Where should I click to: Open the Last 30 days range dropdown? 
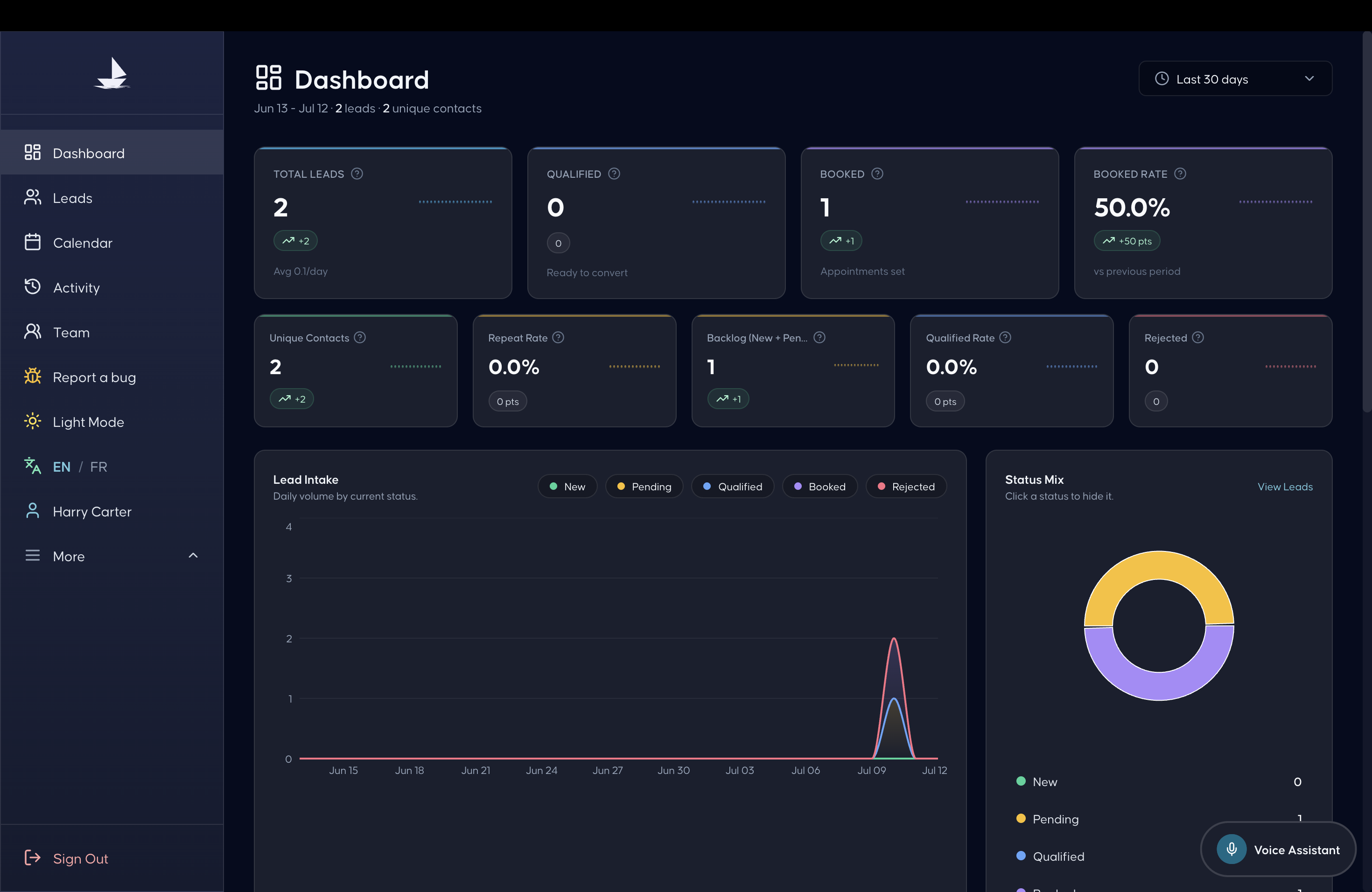point(1235,79)
